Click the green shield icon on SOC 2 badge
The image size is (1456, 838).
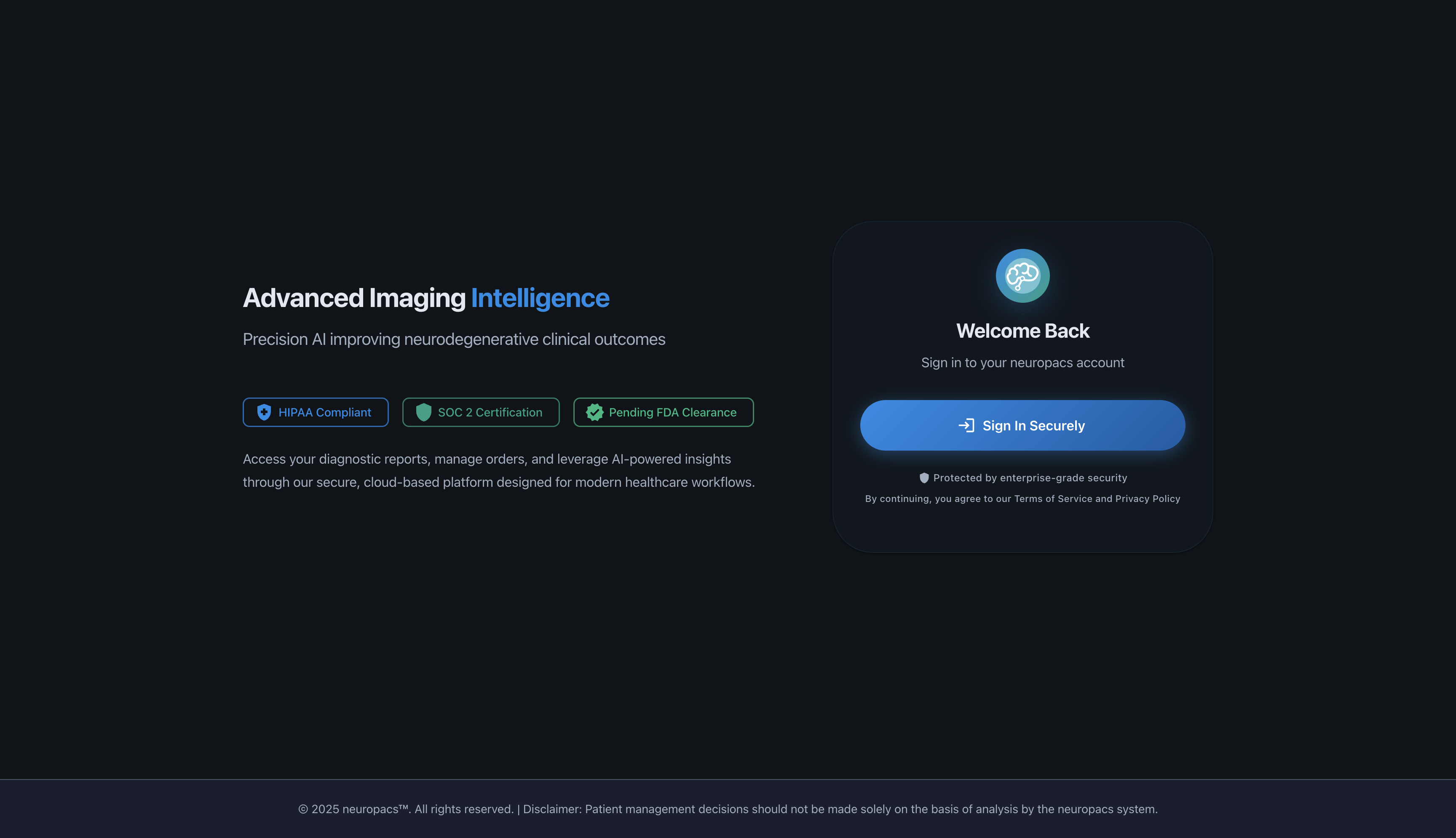point(424,412)
